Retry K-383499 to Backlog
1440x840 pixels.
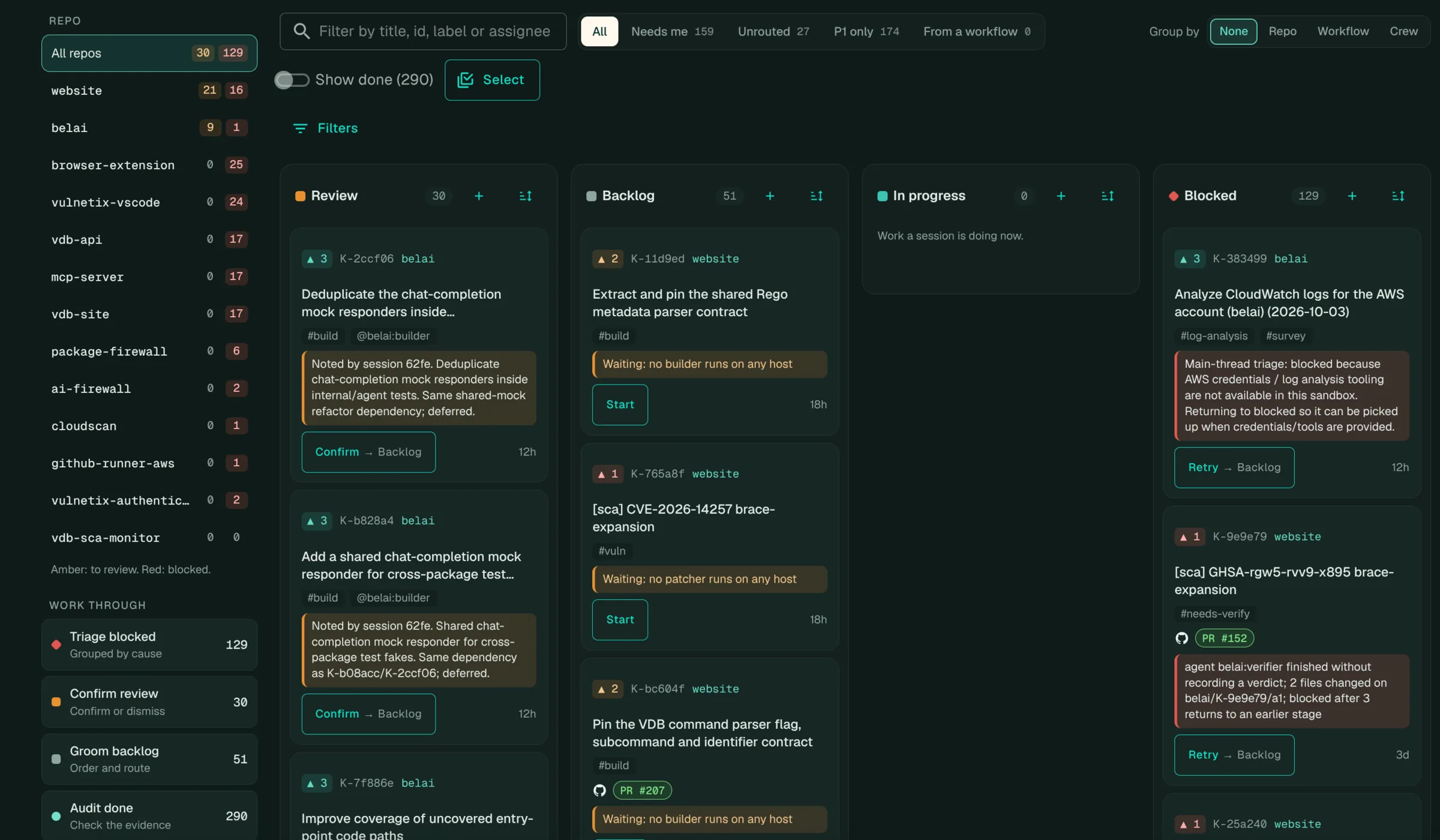(x=1234, y=468)
